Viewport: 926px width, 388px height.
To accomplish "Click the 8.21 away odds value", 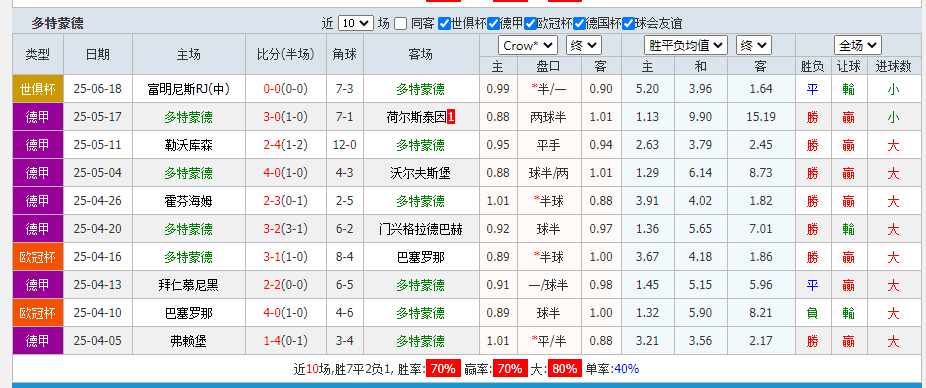I will (761, 313).
